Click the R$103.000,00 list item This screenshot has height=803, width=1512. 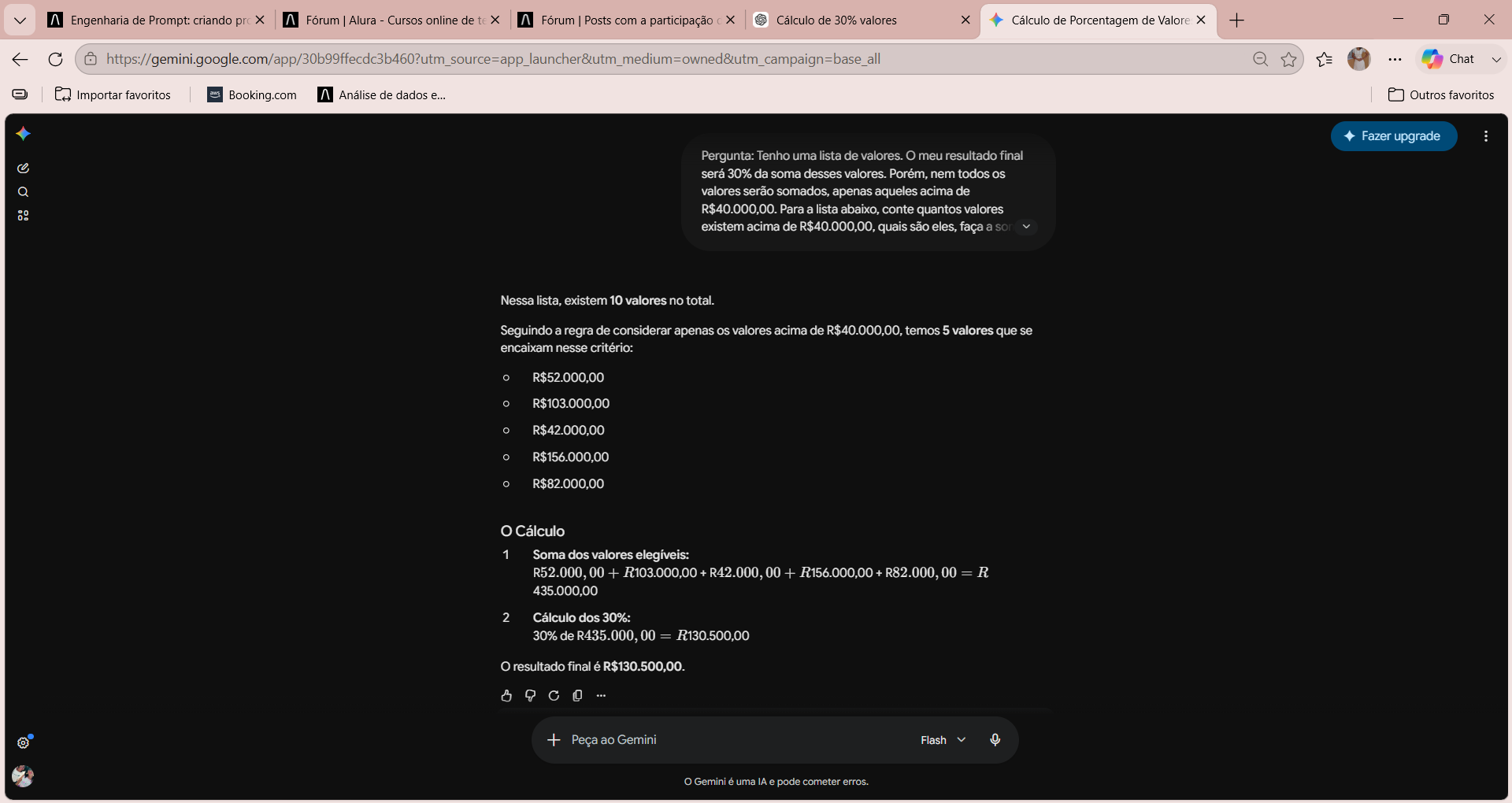[x=571, y=404]
